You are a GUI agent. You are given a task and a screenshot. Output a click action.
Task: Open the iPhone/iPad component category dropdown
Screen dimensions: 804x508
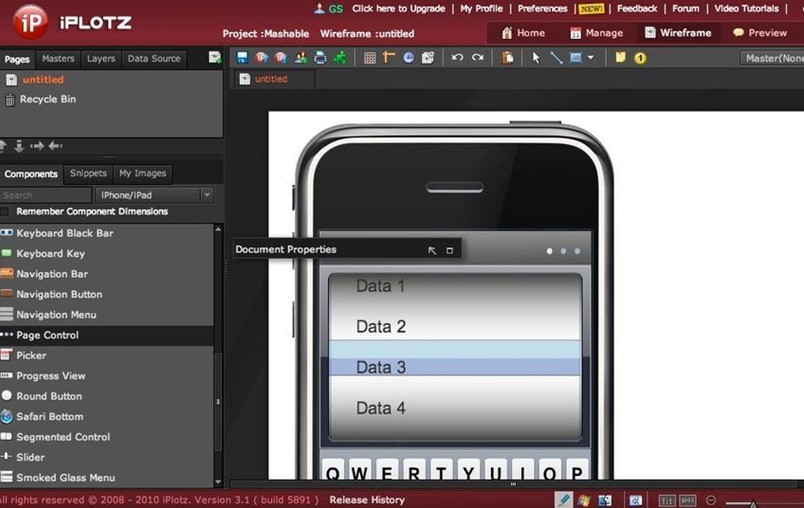[154, 195]
